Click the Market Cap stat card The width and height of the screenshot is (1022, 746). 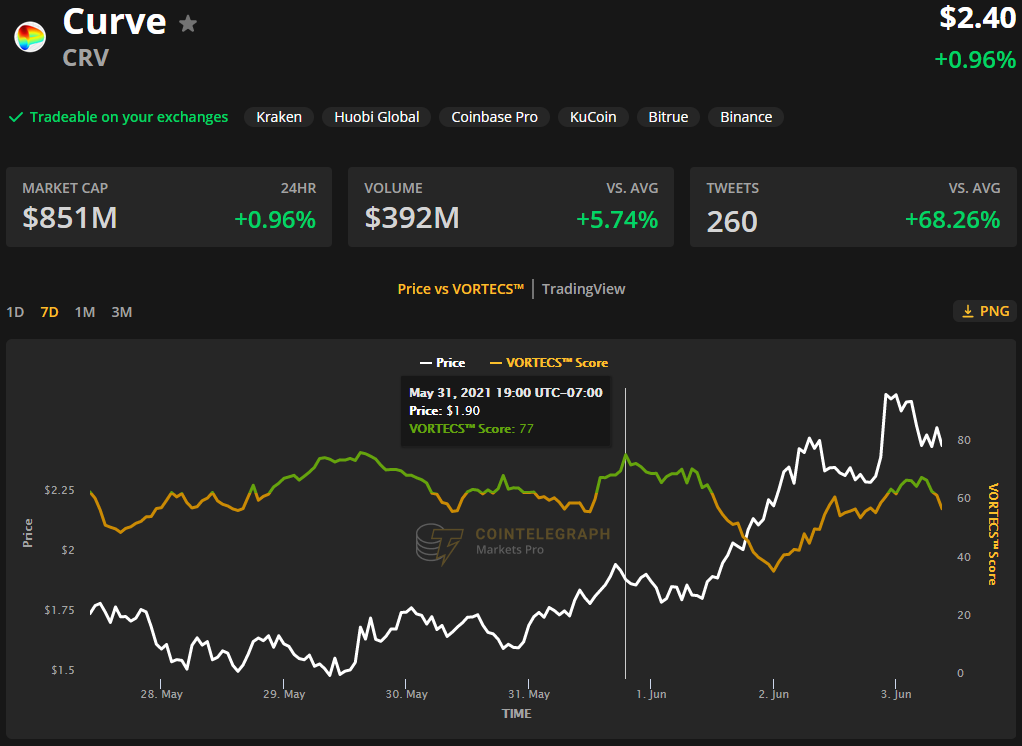click(169, 207)
